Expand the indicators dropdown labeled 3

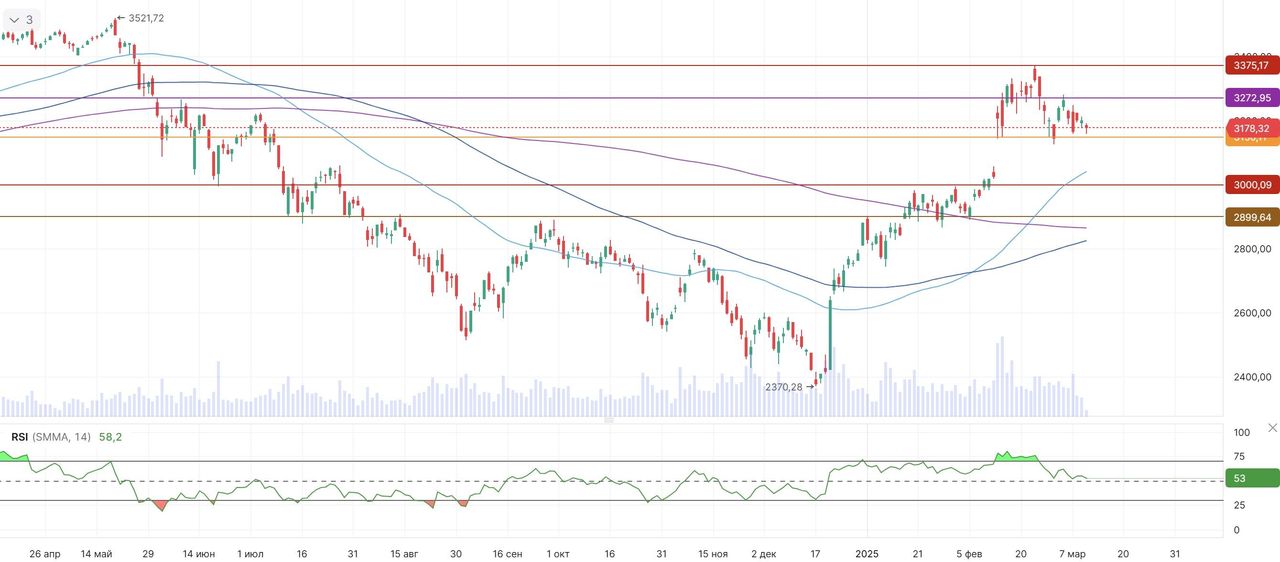coord(20,19)
